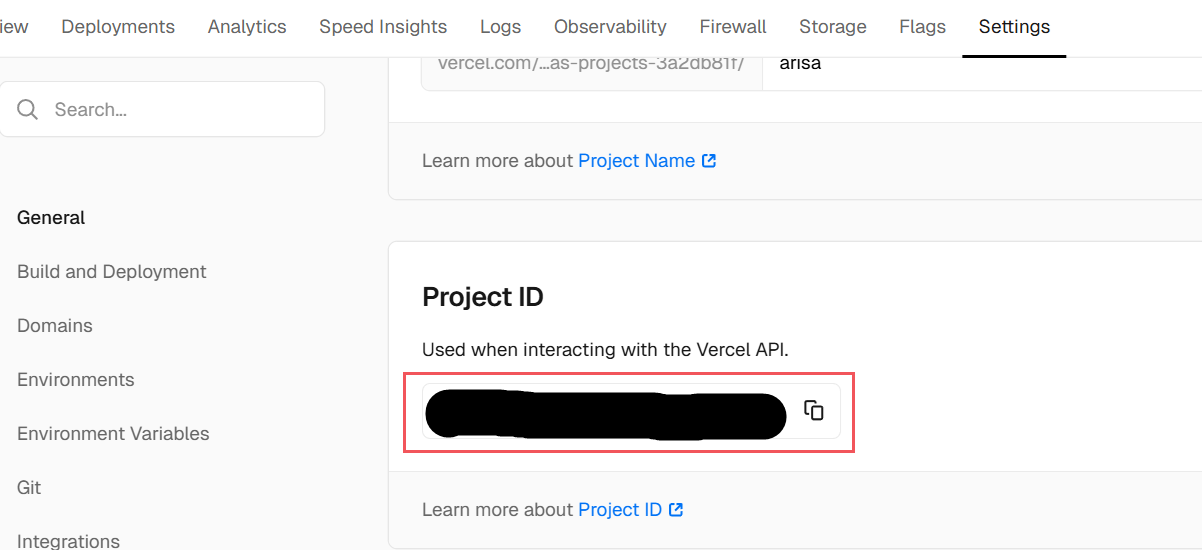Viewport: 1202px width, 550px height.
Task: Open Domains settings section
Action: (55, 326)
